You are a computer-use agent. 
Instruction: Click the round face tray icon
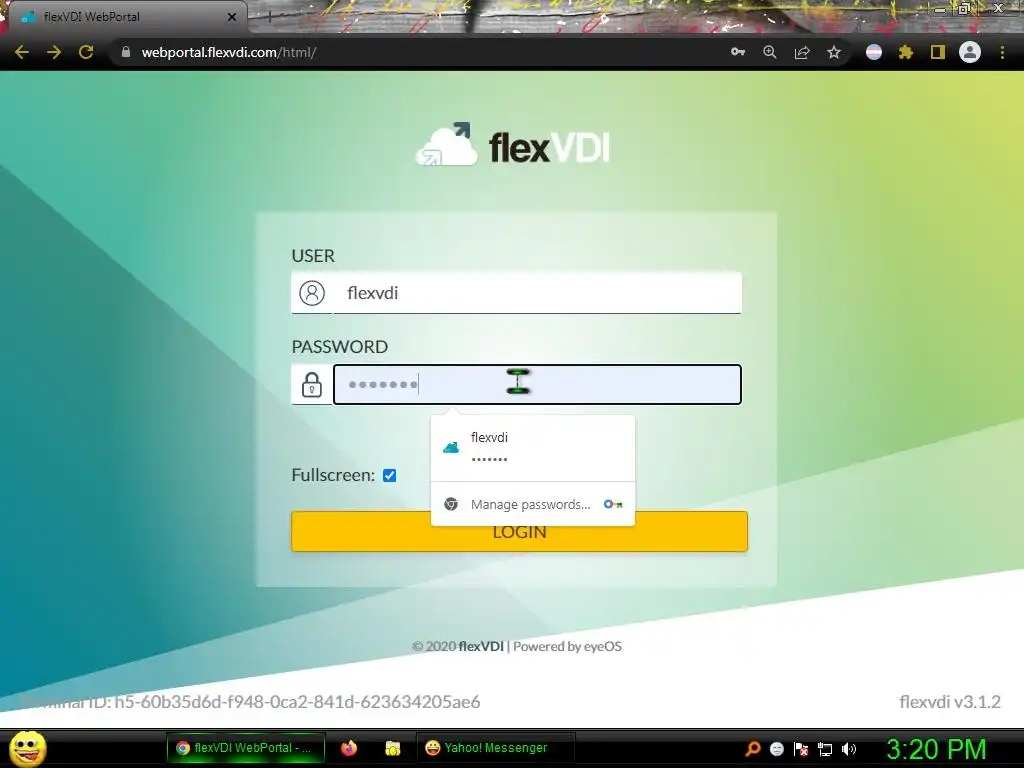[x=776, y=749]
